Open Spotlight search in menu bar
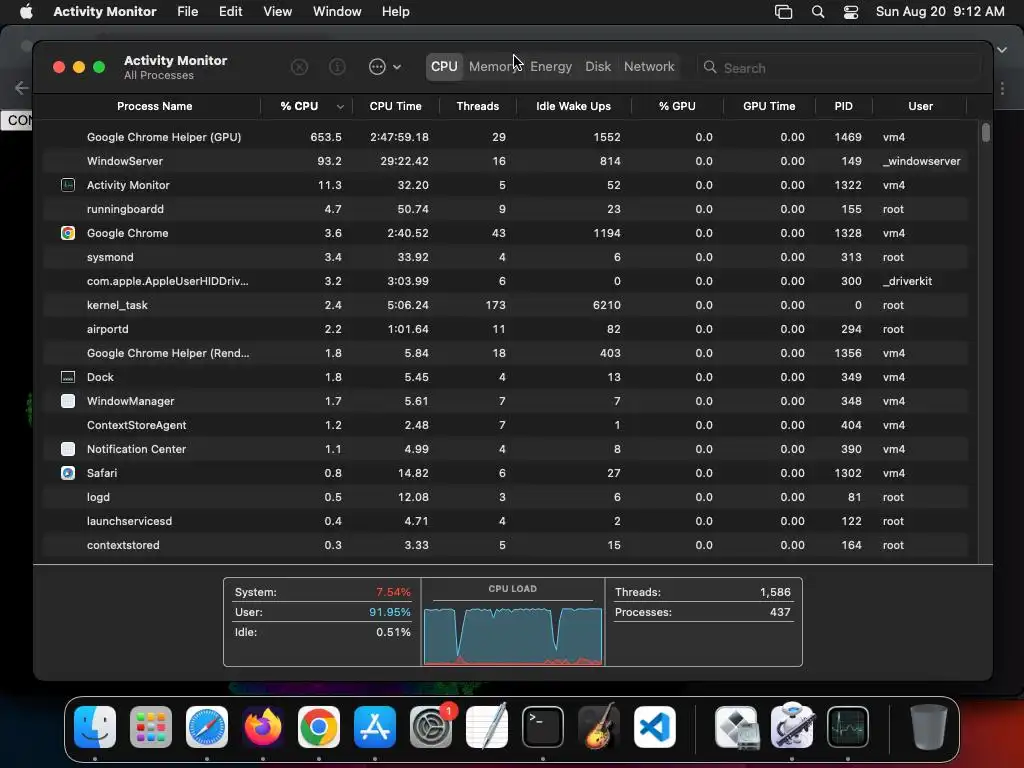 pyautogui.click(x=818, y=12)
